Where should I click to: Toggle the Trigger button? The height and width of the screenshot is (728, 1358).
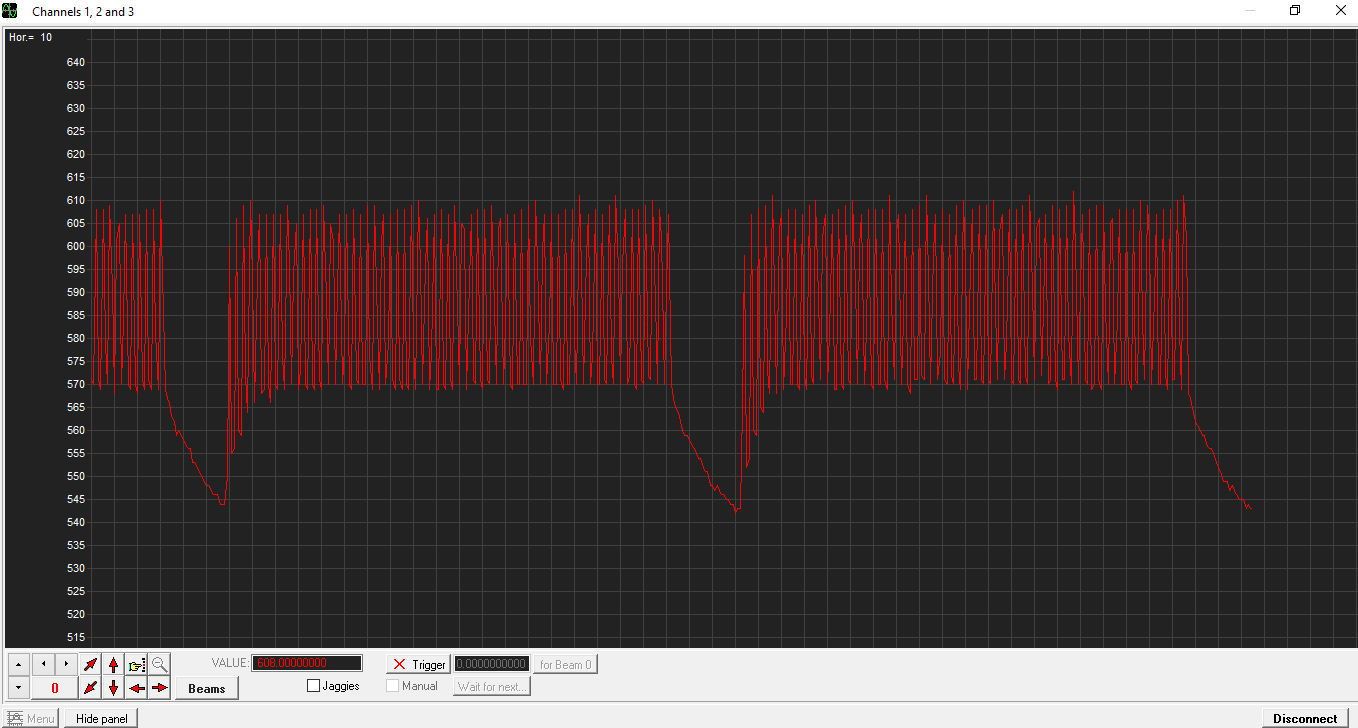click(419, 664)
